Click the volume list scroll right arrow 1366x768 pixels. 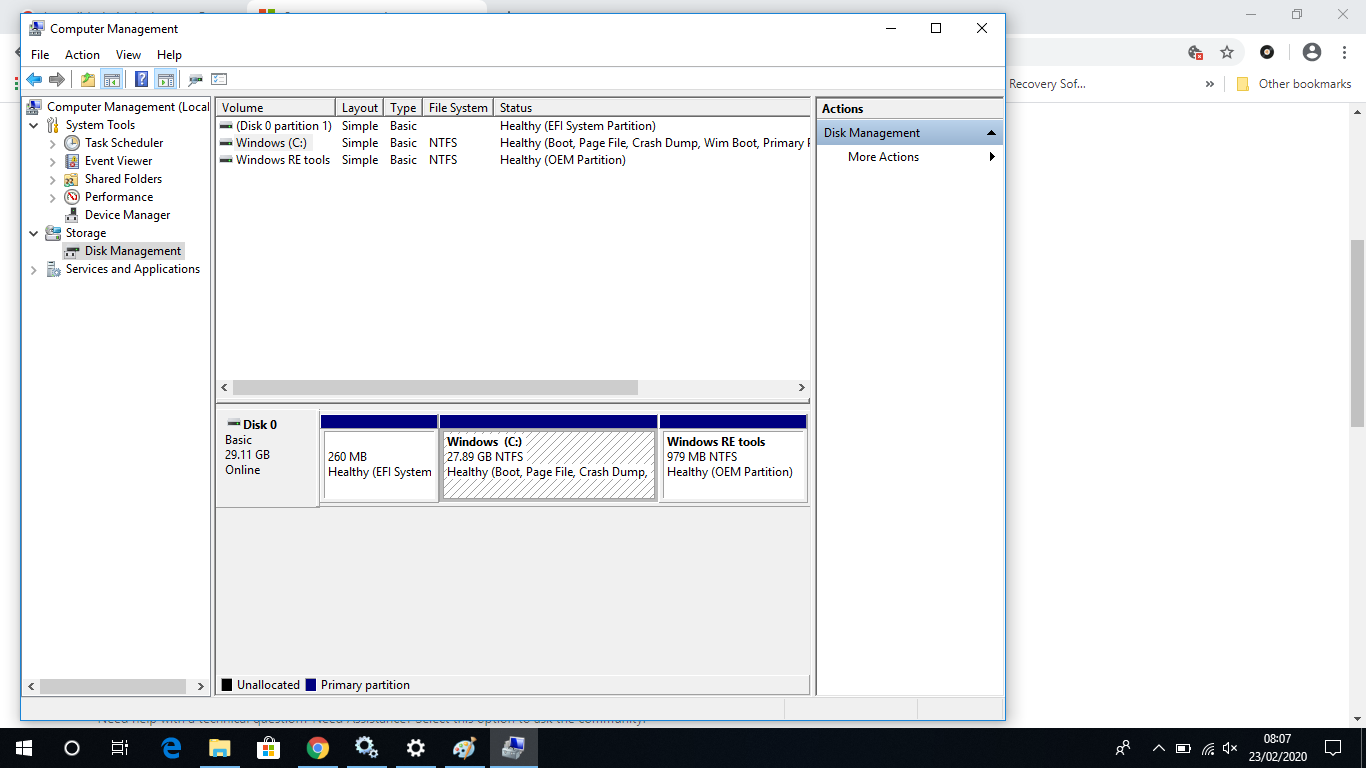pos(801,387)
